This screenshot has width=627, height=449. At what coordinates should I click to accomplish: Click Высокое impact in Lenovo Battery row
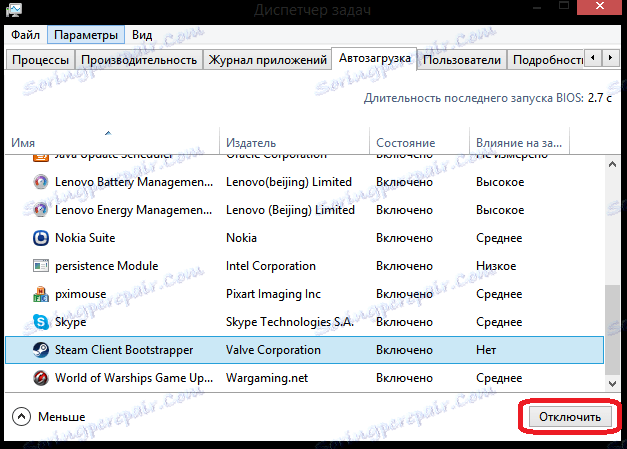click(500, 182)
